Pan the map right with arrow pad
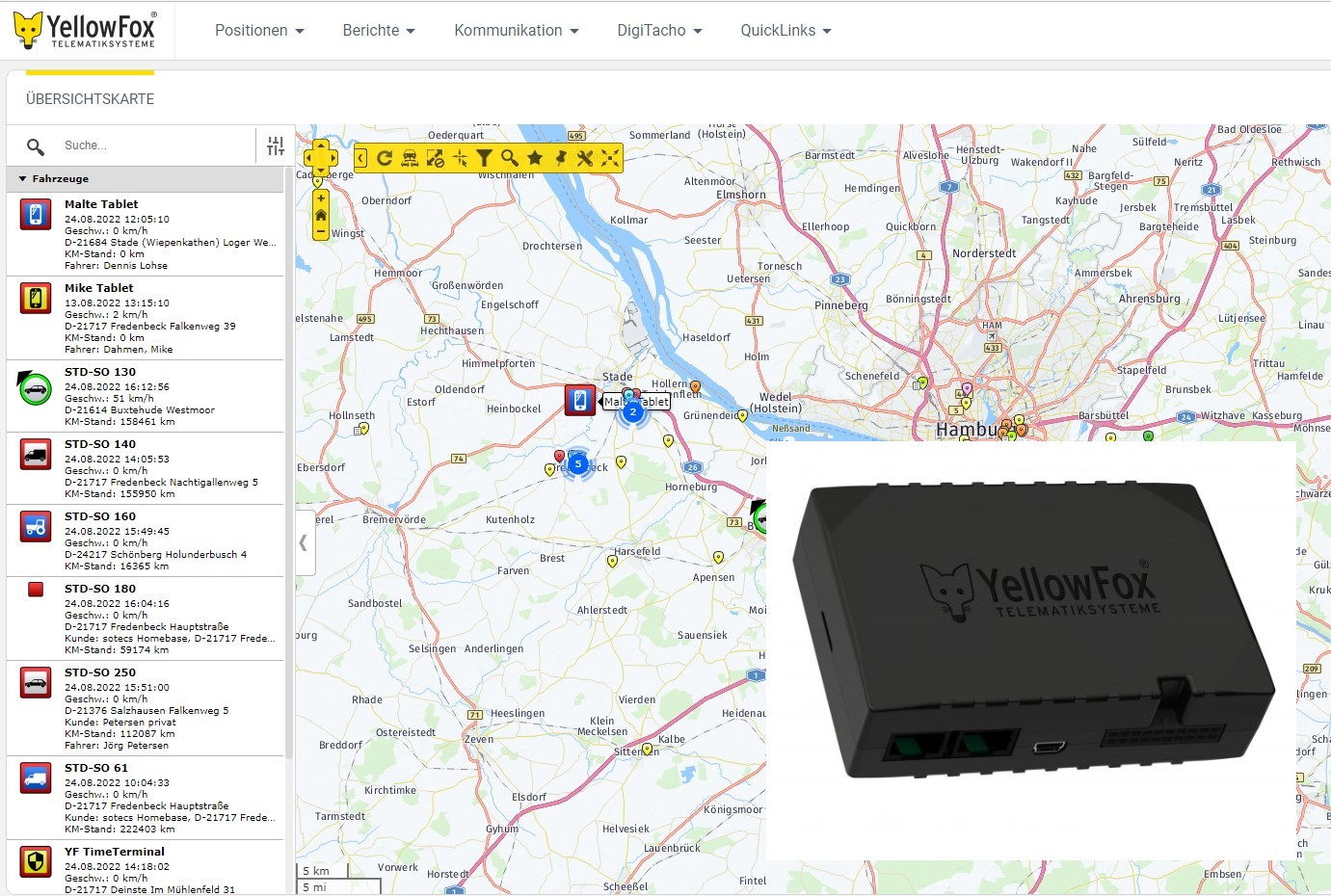Viewport: 1331px width, 896px height. point(333,158)
